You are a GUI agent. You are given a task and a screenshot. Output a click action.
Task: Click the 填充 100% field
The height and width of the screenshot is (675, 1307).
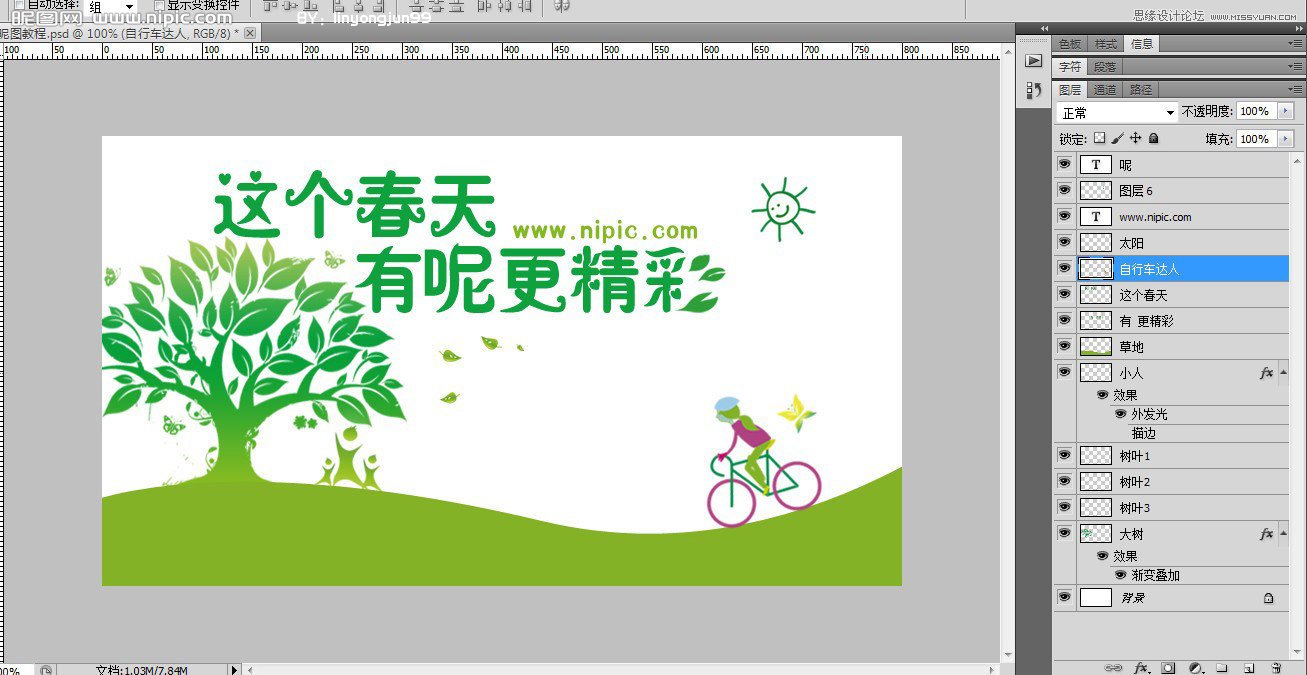pos(1256,139)
